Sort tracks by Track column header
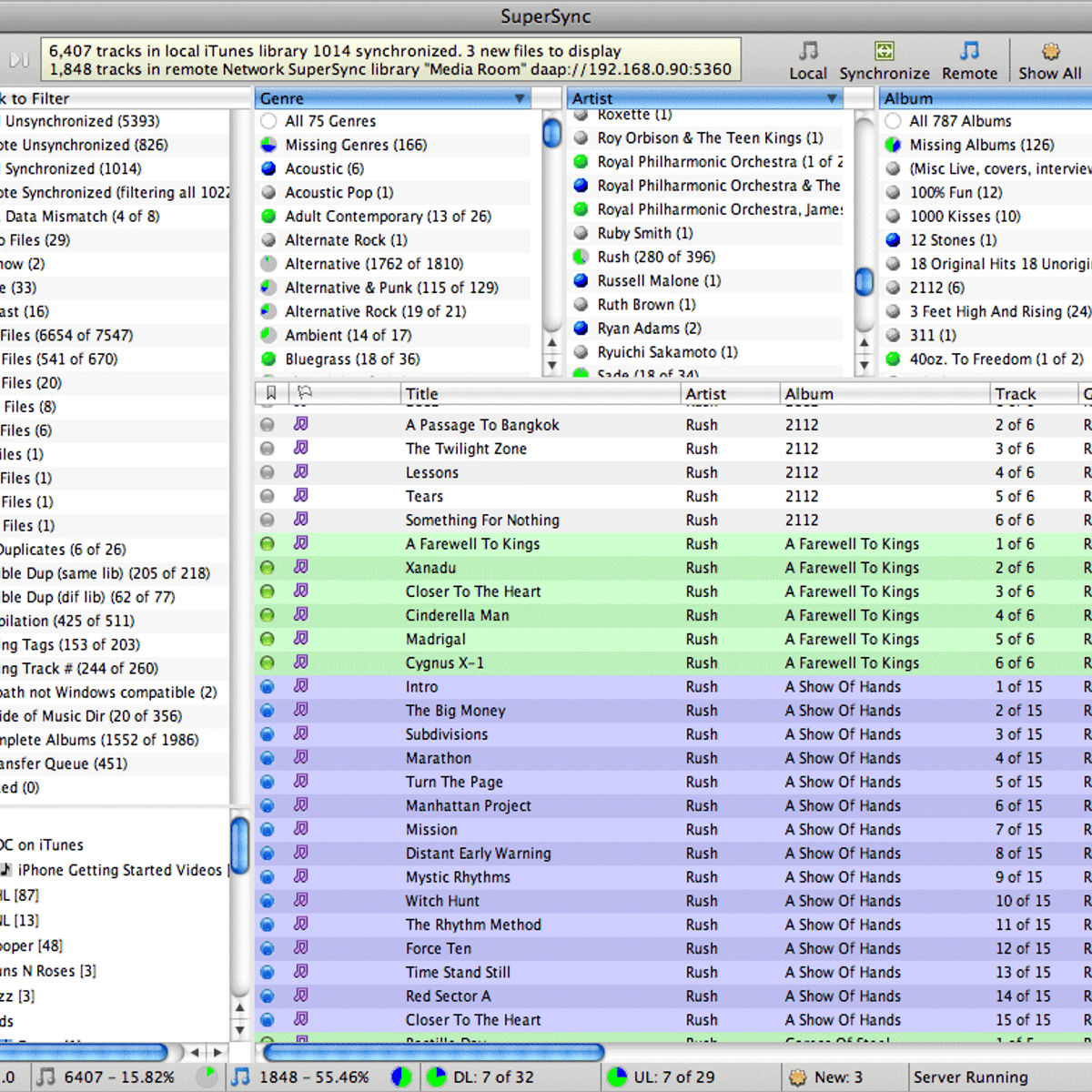The image size is (1092, 1092). click(x=1033, y=393)
